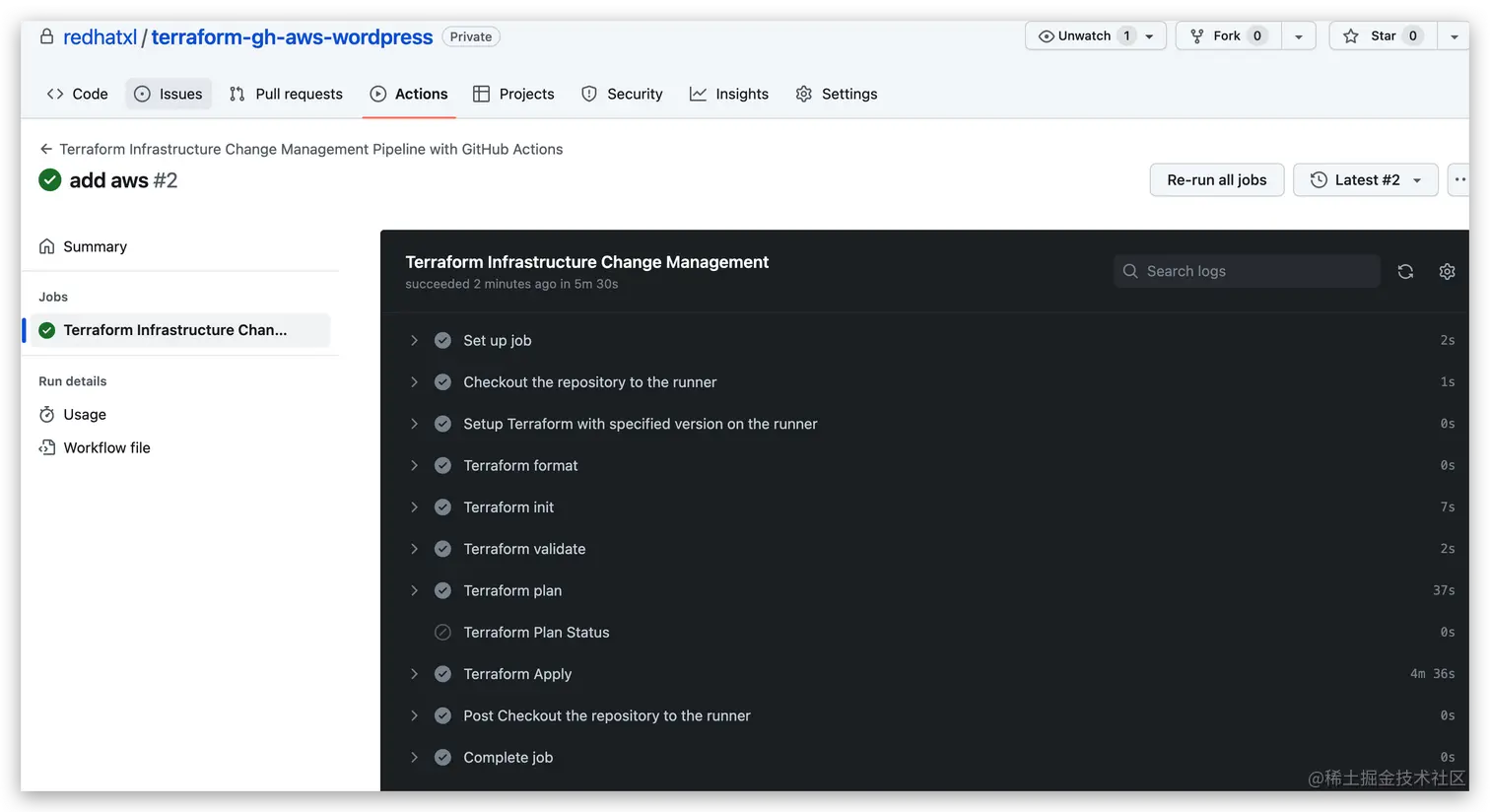Open the Issues tab

tap(169, 94)
